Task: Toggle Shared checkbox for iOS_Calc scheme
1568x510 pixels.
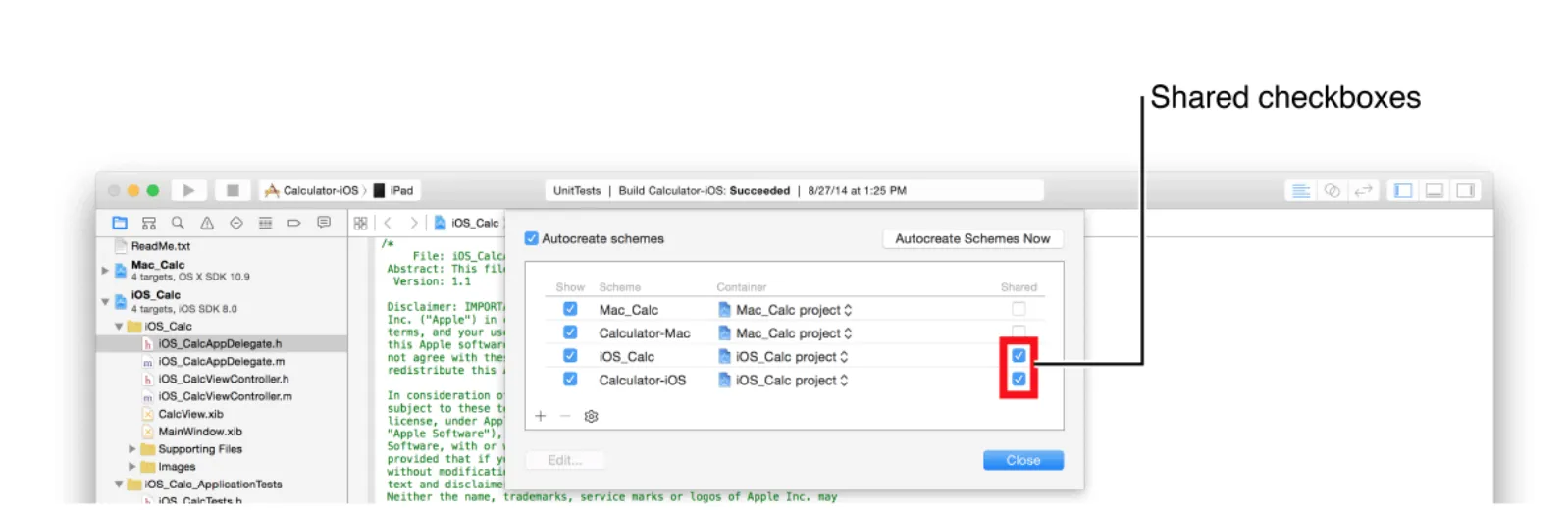Action: [1019, 355]
